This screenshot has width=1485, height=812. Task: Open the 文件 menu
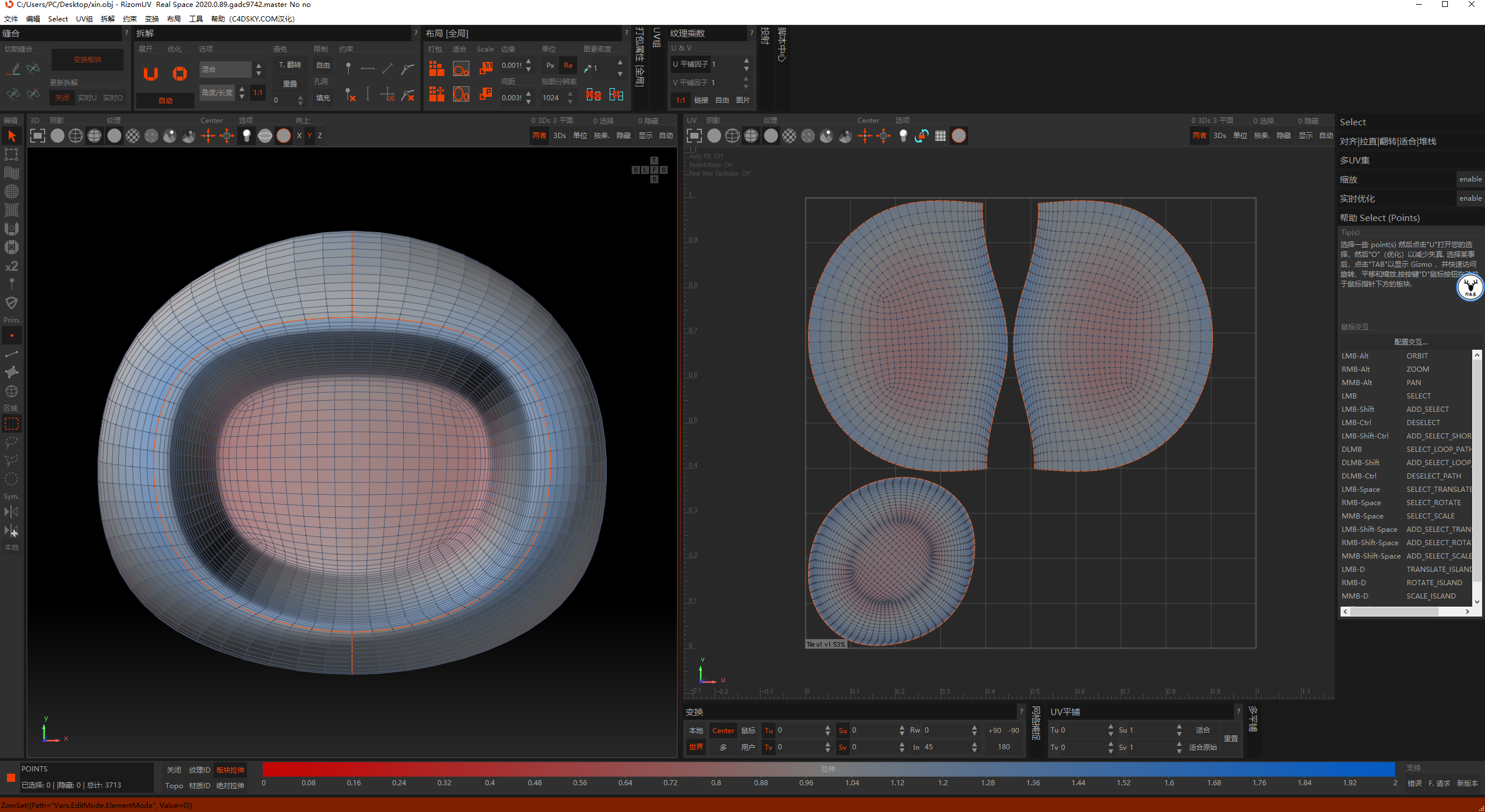11,19
